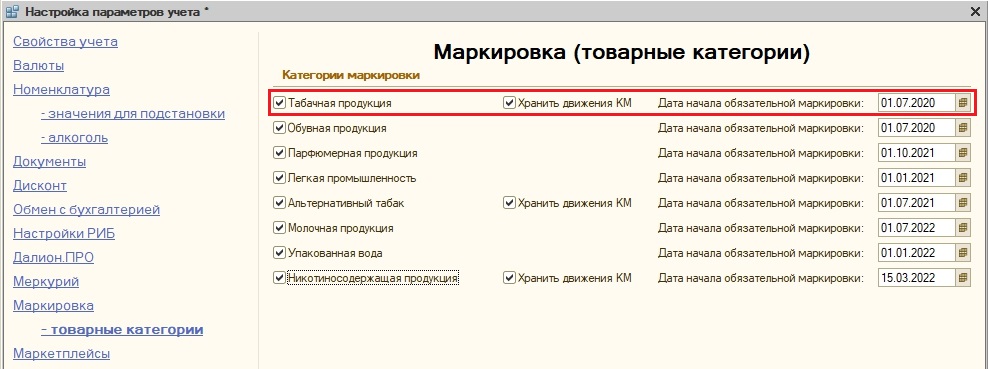Toggle the Парфюмерная продукция checkbox

click(x=280, y=153)
